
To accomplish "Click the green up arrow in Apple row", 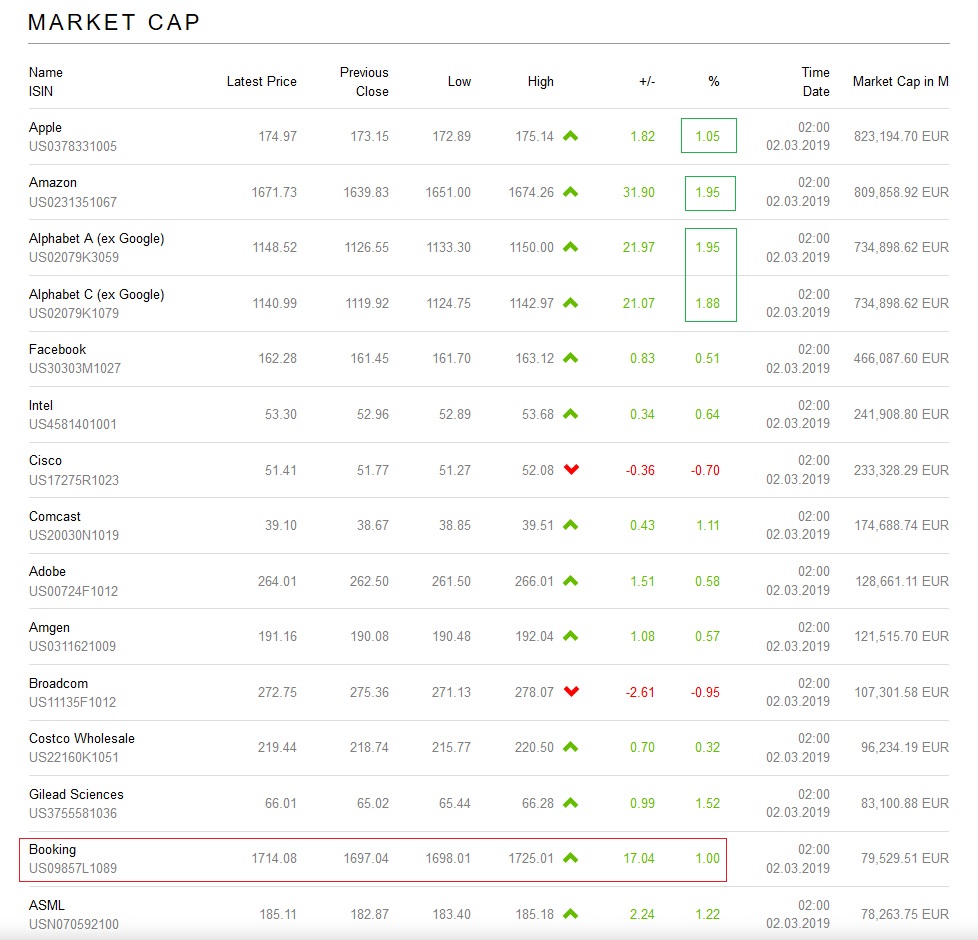I will 570,136.
